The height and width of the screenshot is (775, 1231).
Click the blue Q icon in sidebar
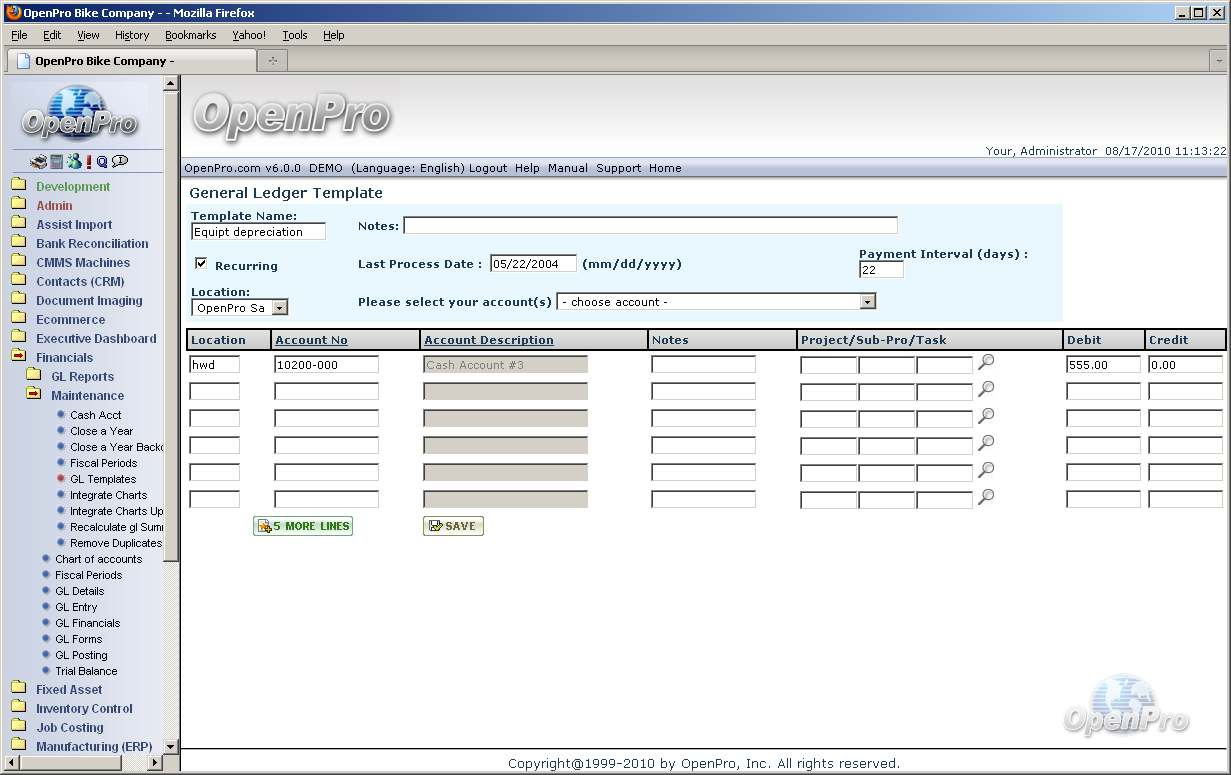click(x=102, y=161)
